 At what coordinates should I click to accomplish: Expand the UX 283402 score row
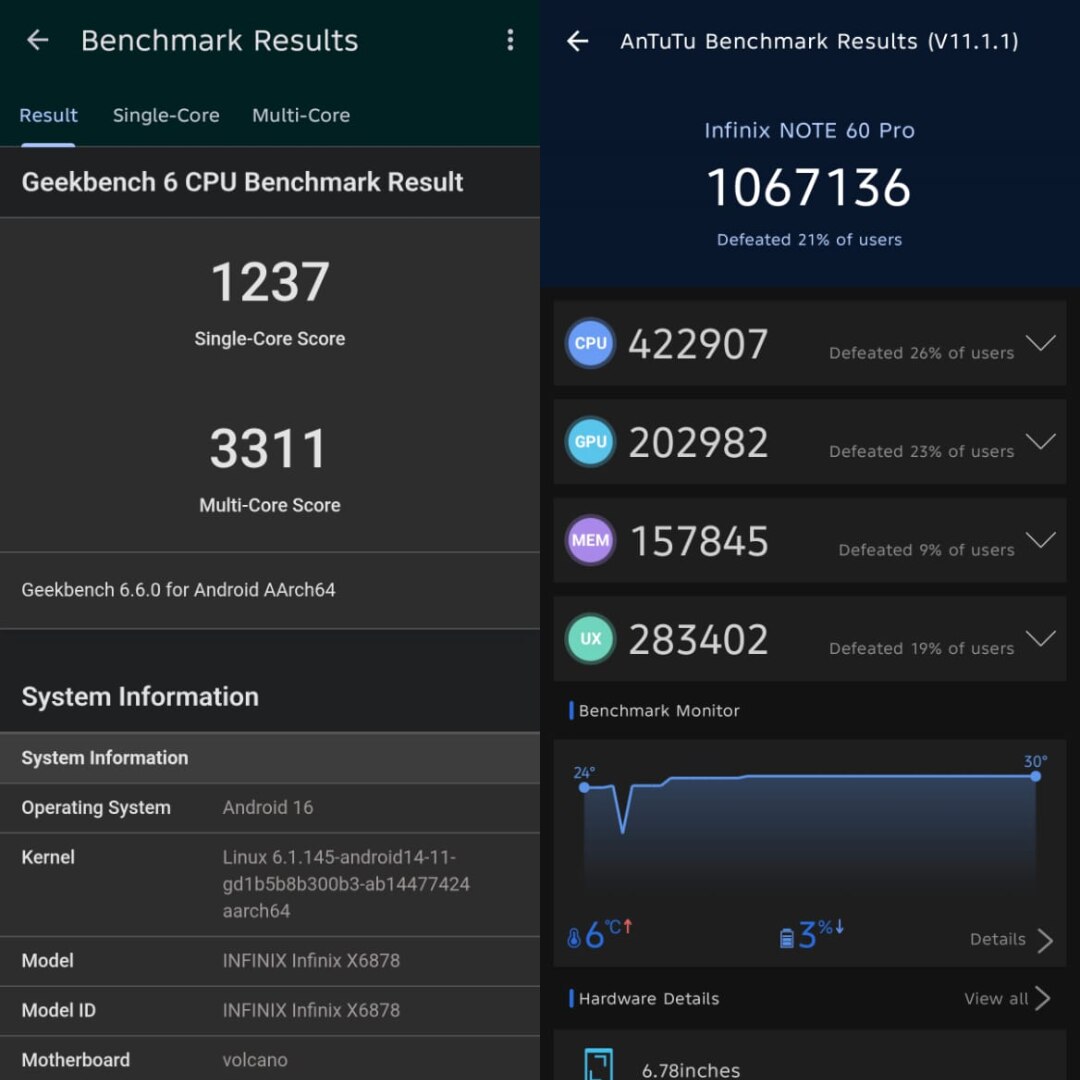(x=1040, y=638)
